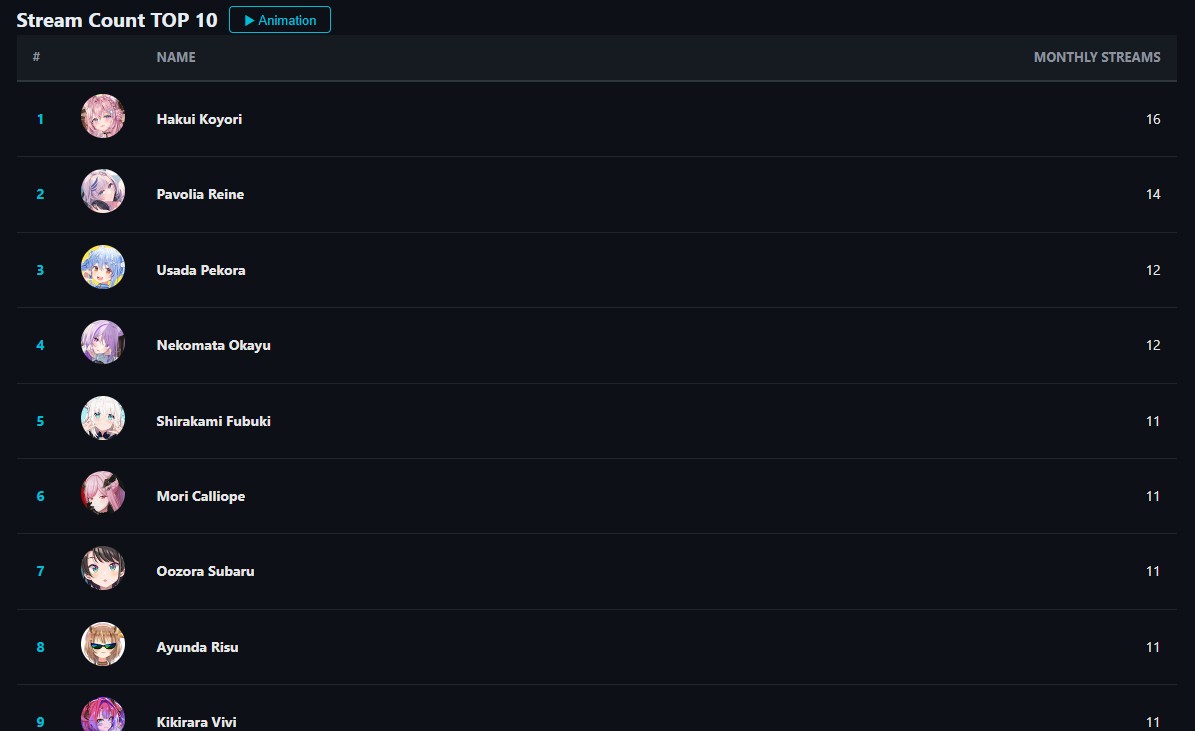Click rank number 1 beside Hakui Koyori

pyautogui.click(x=40, y=120)
